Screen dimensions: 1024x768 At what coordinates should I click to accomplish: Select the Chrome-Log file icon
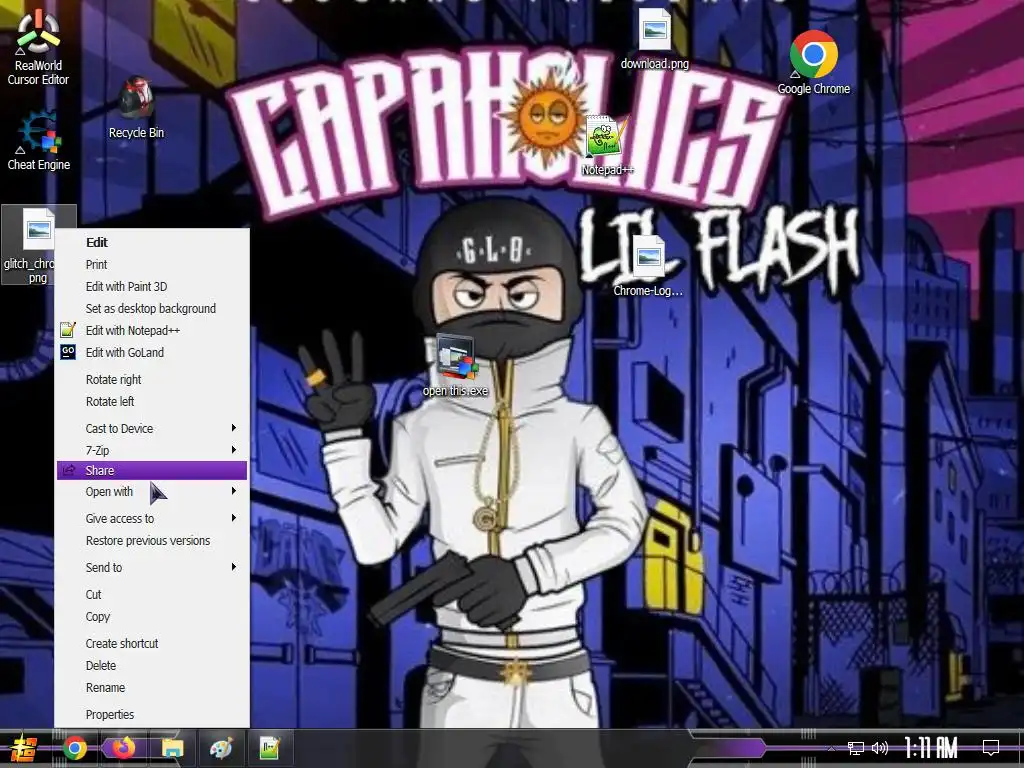(648, 266)
